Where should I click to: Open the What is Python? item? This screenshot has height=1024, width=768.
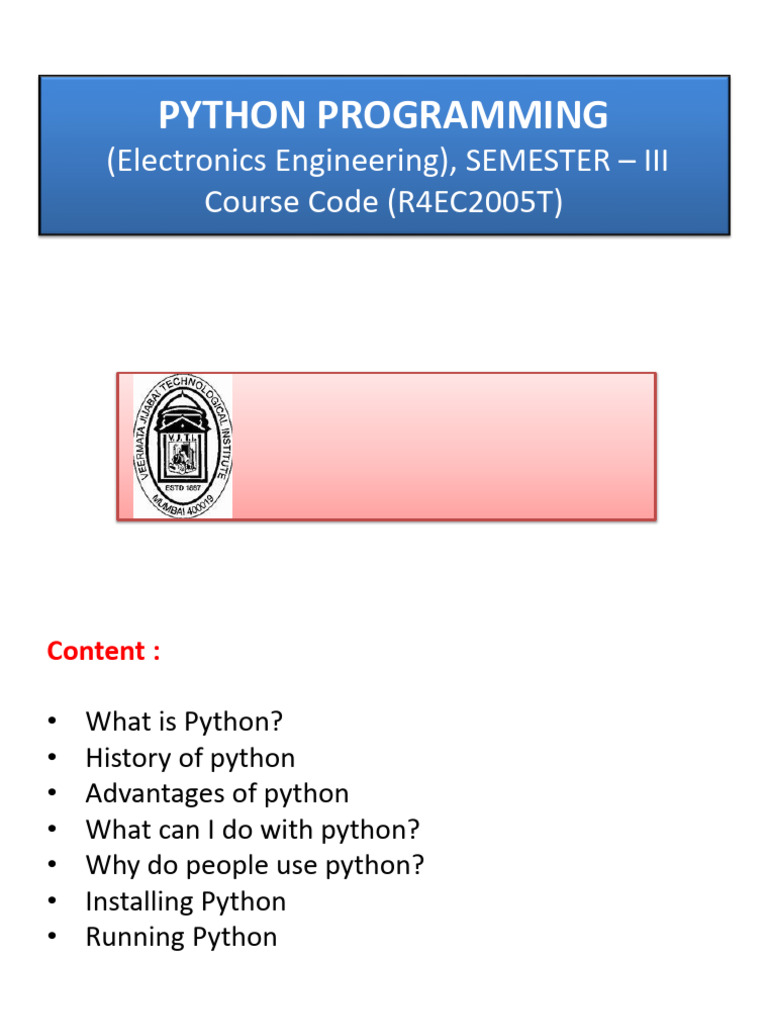[x=184, y=722]
